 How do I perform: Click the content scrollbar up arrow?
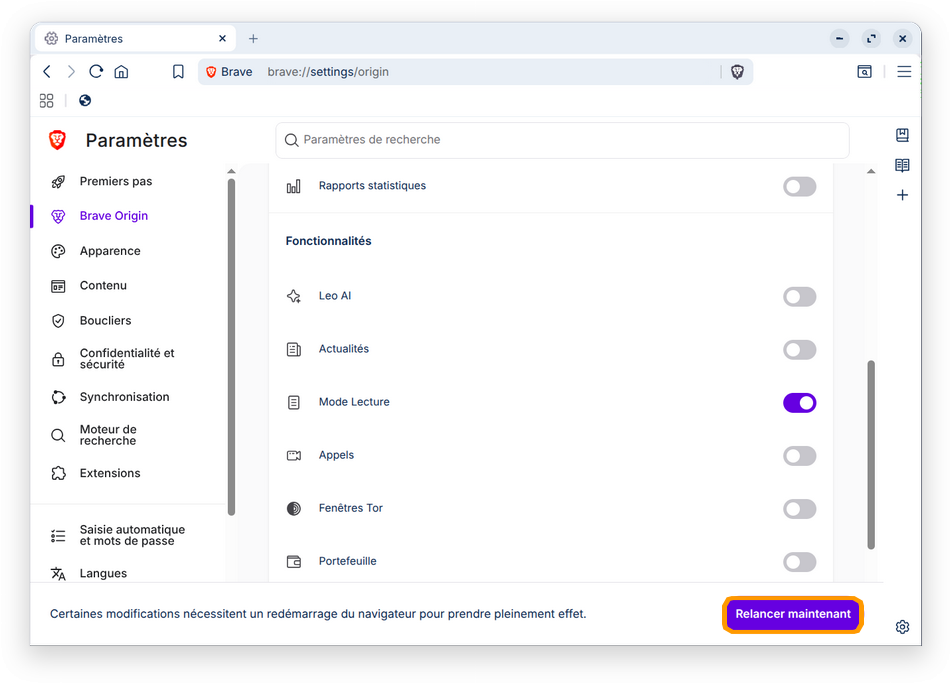871,172
